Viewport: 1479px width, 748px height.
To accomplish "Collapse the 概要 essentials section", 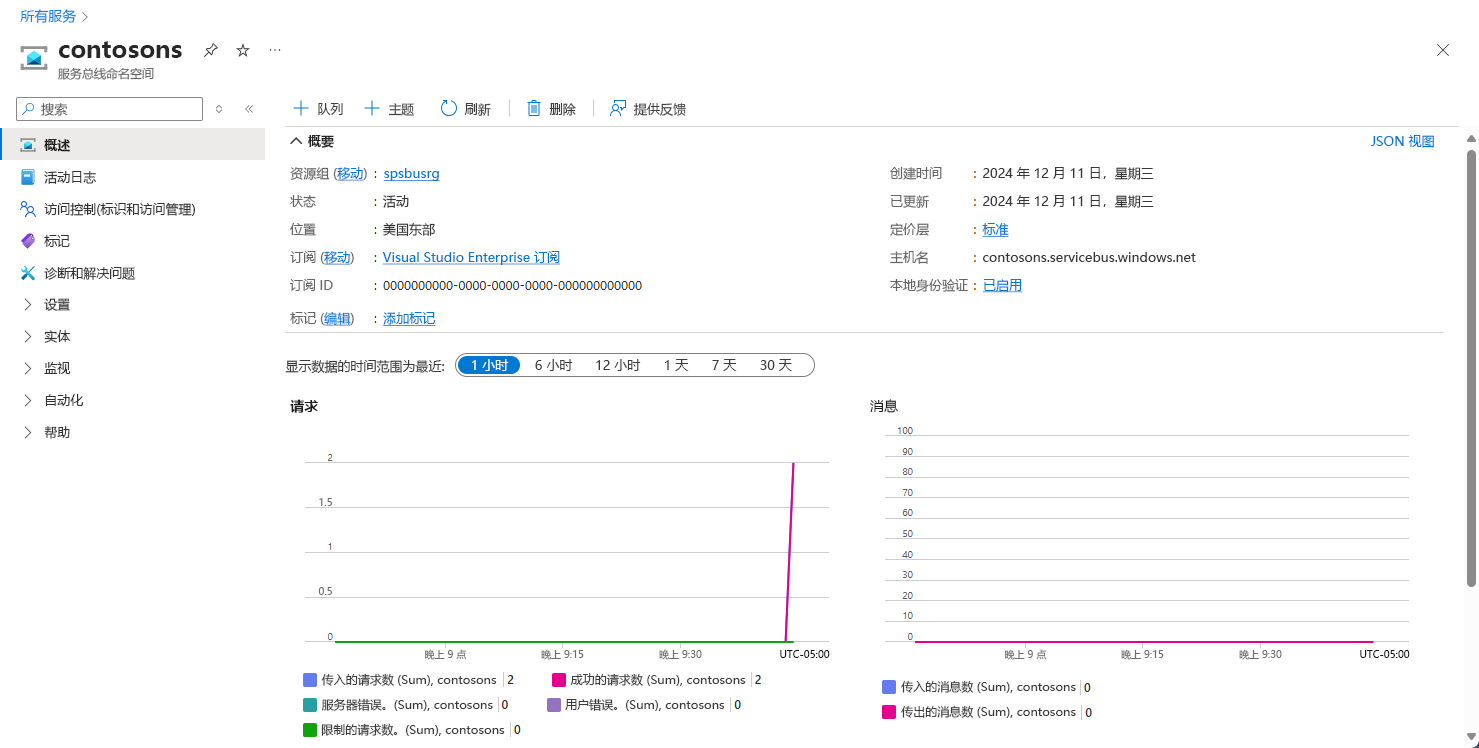I will click(297, 141).
